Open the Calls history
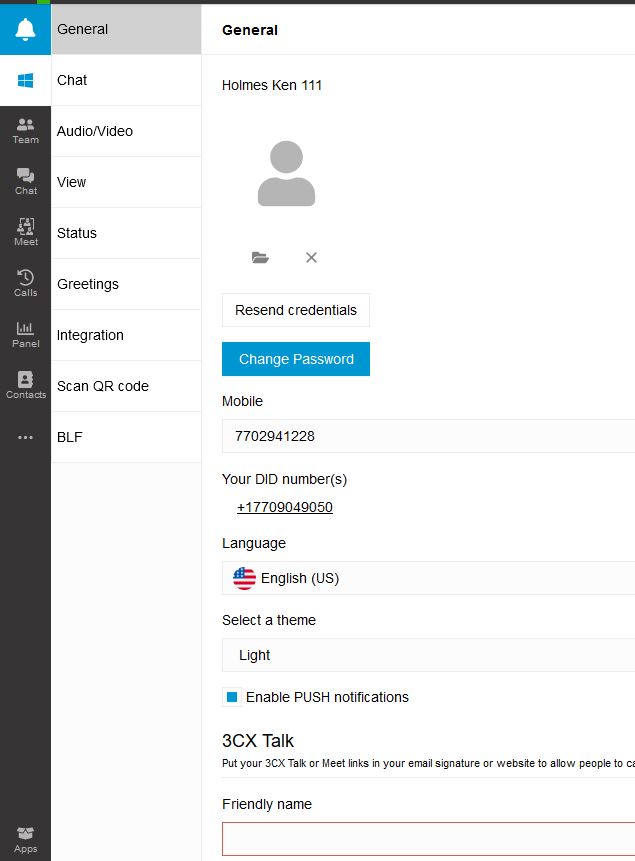 (x=25, y=284)
